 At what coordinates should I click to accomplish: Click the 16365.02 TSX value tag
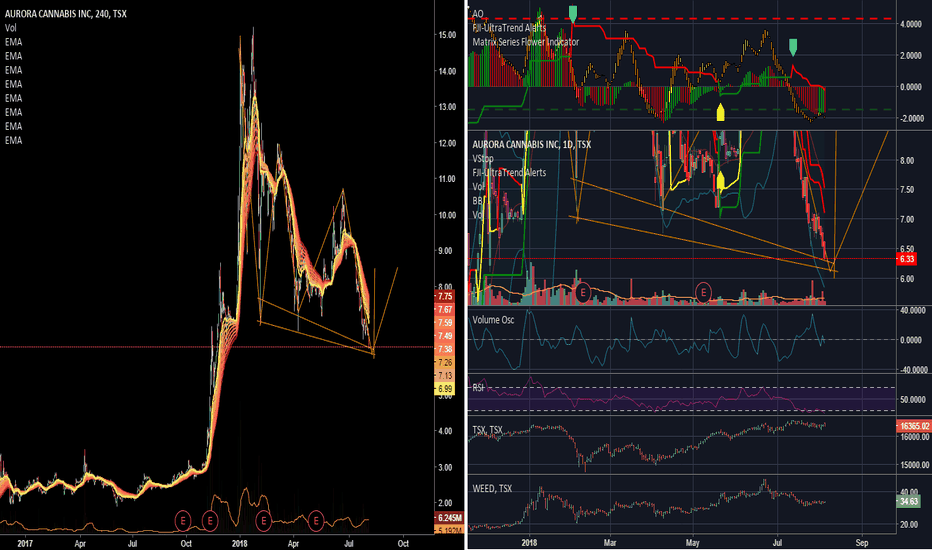click(914, 426)
